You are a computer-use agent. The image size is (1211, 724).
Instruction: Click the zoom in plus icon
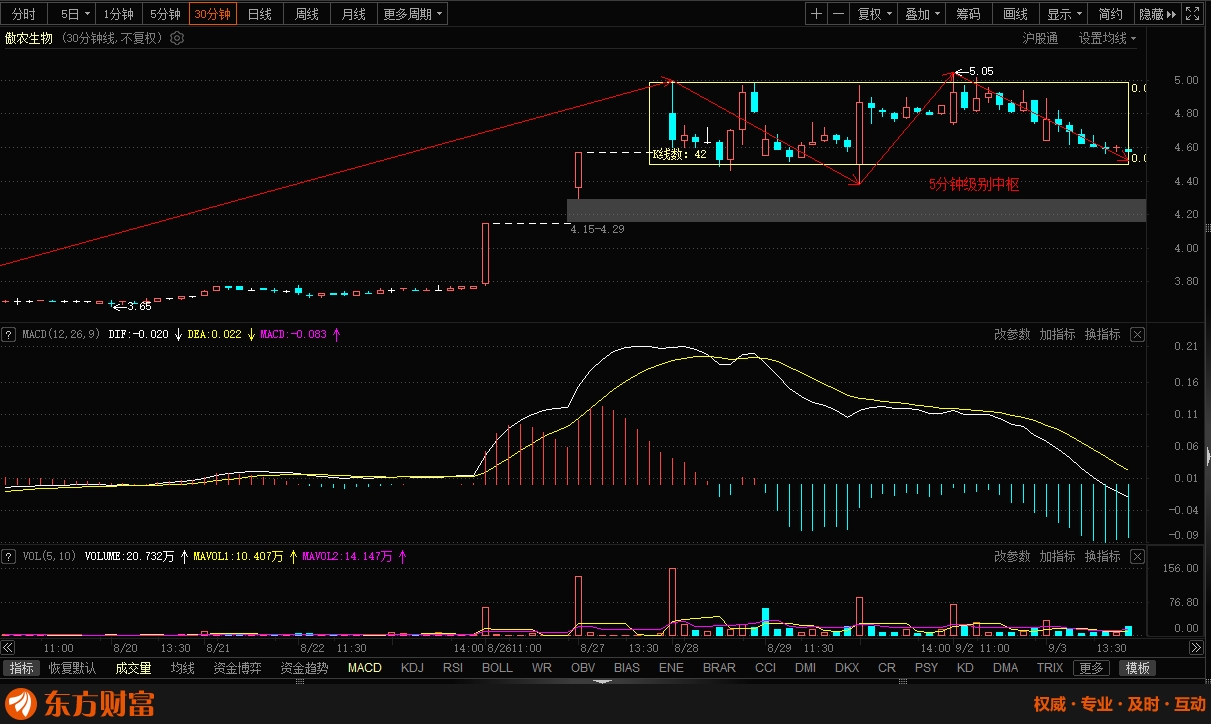pyautogui.click(x=817, y=14)
